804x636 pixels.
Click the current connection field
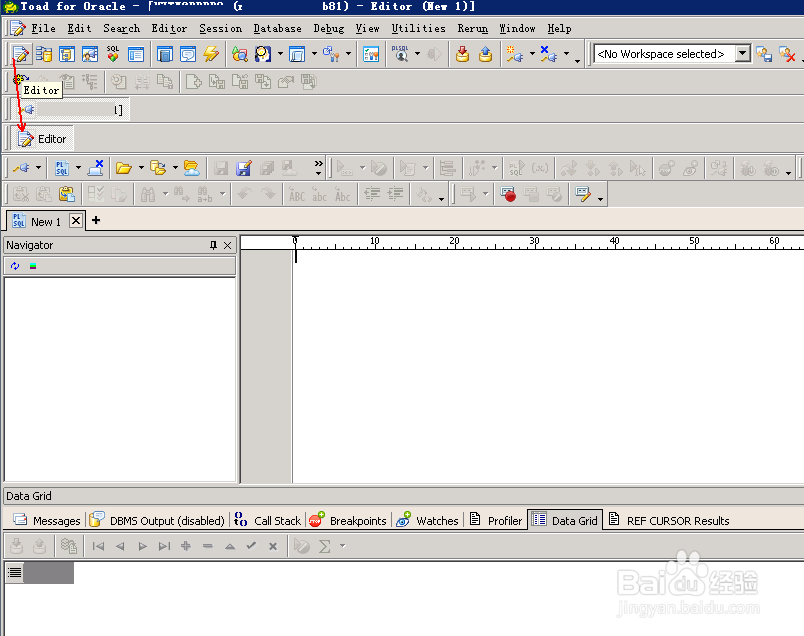71,110
